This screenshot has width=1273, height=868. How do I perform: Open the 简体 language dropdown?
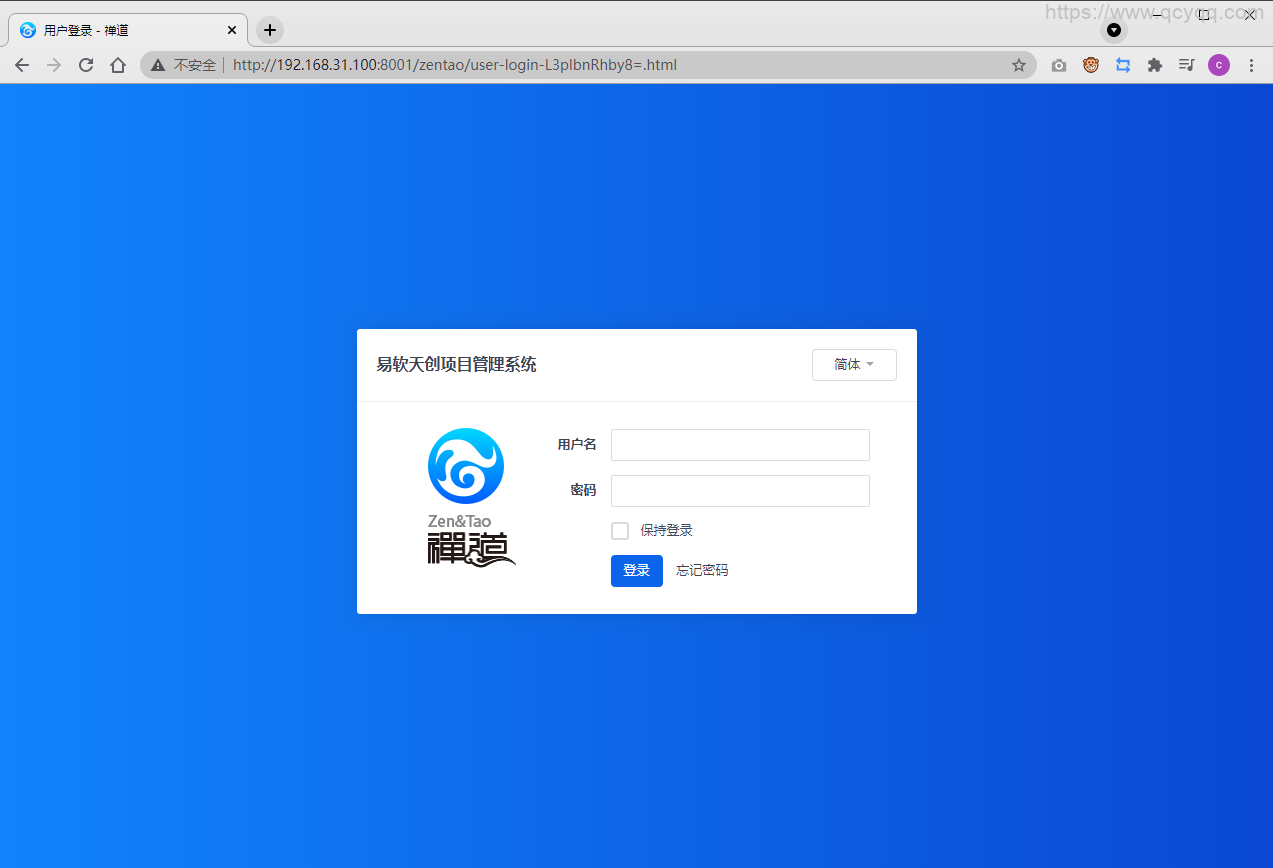coord(853,364)
